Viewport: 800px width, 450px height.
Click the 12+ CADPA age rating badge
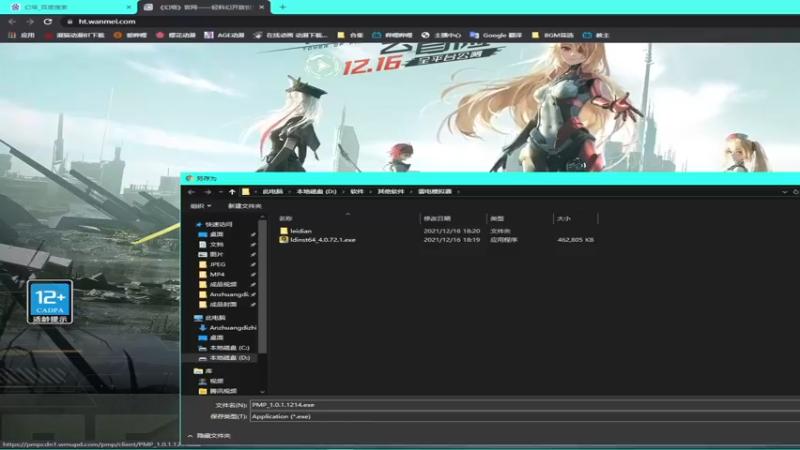49,302
